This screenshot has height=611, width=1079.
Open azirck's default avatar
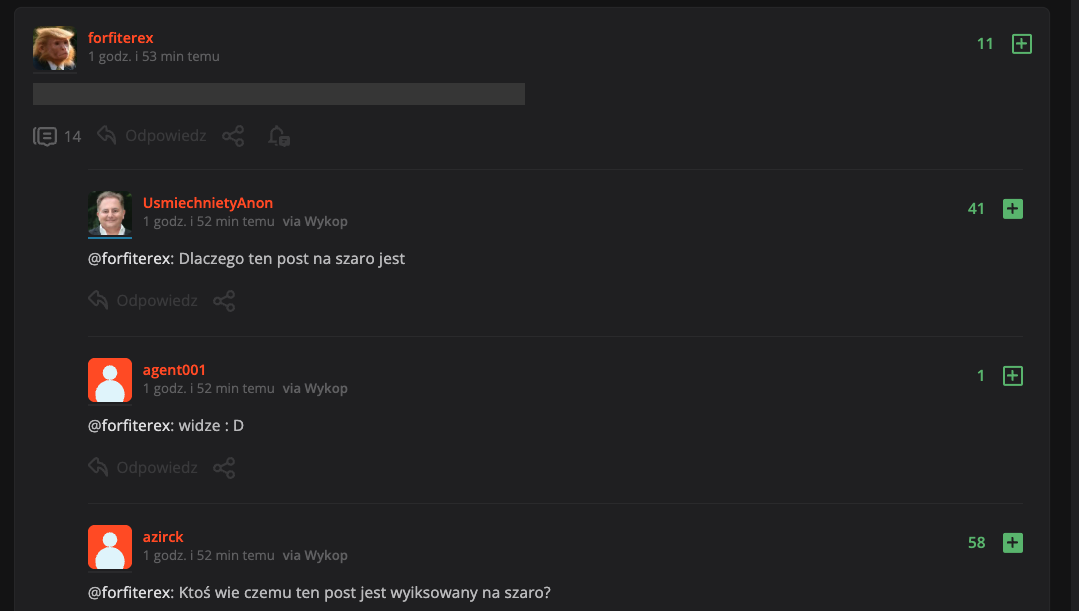coord(110,547)
